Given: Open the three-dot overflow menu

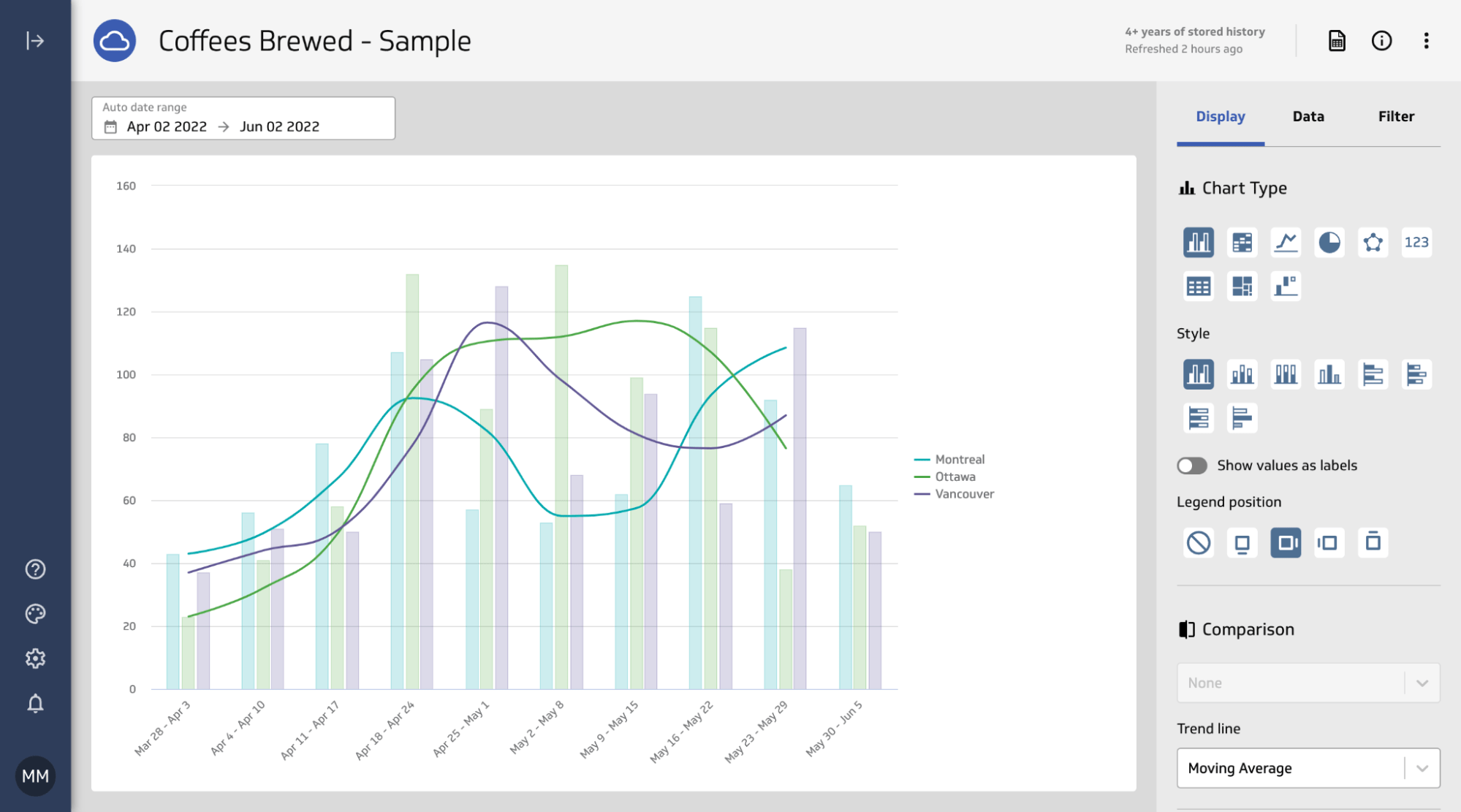Looking at the screenshot, I should [x=1427, y=41].
